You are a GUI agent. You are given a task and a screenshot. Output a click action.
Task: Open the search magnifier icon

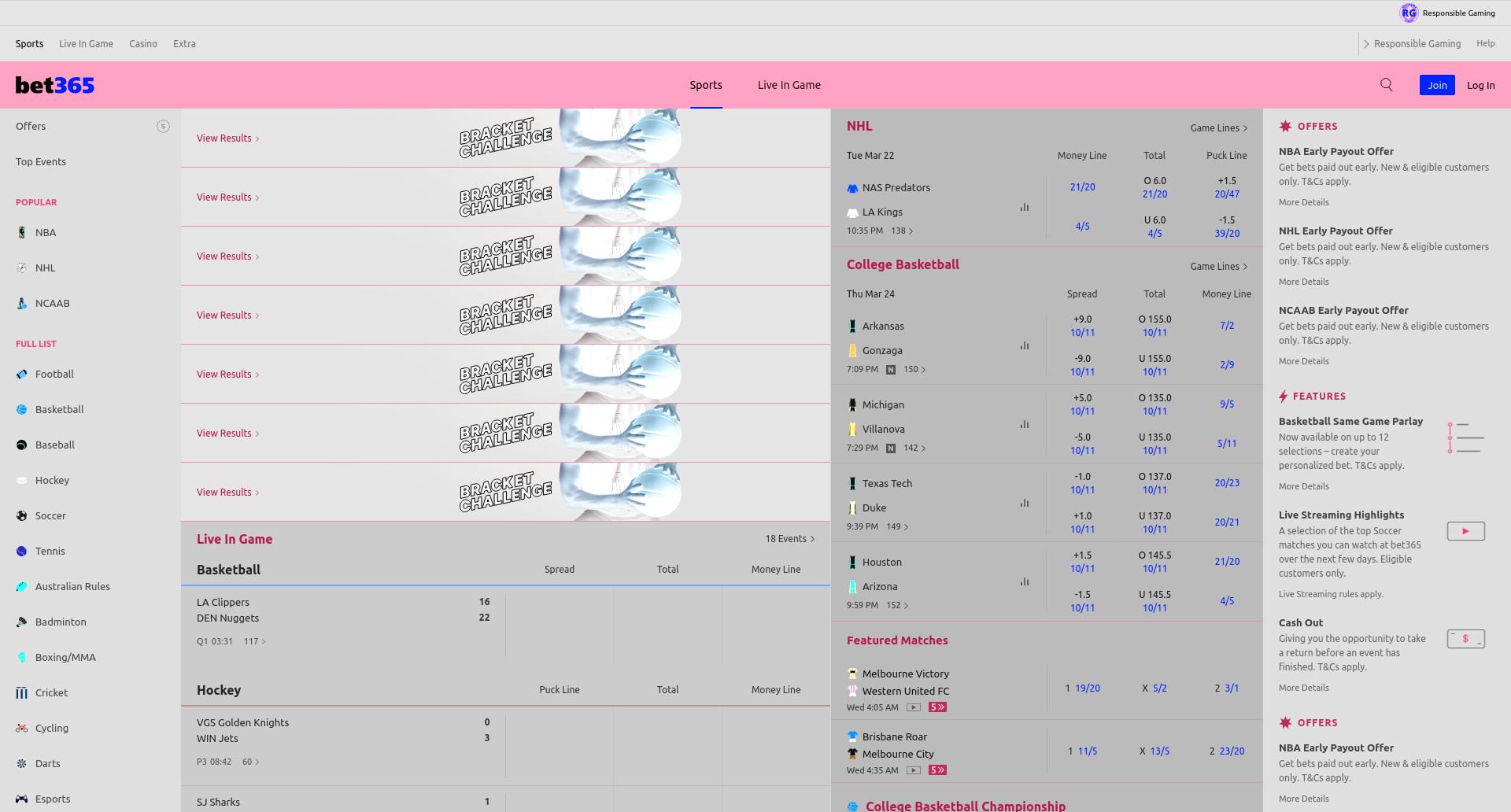tap(1387, 85)
